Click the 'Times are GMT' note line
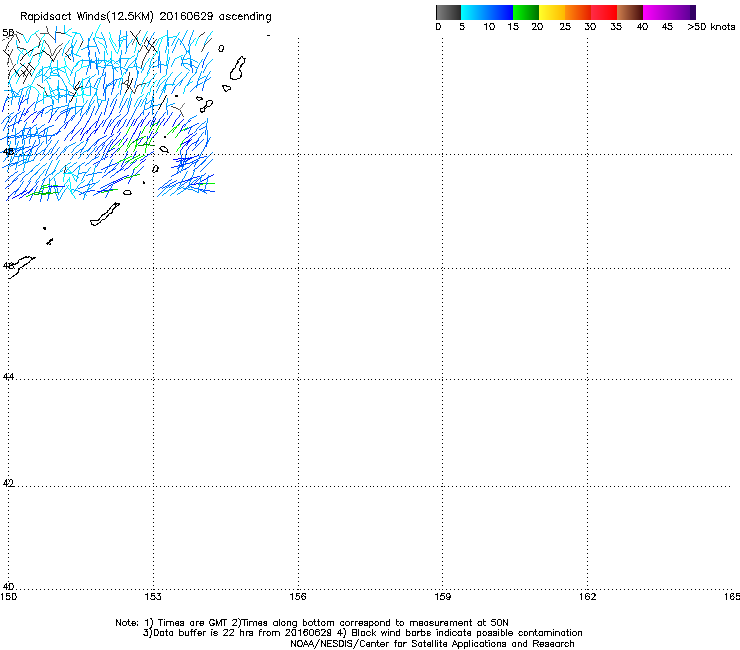Viewport: 740px width, 650px height. (312, 623)
